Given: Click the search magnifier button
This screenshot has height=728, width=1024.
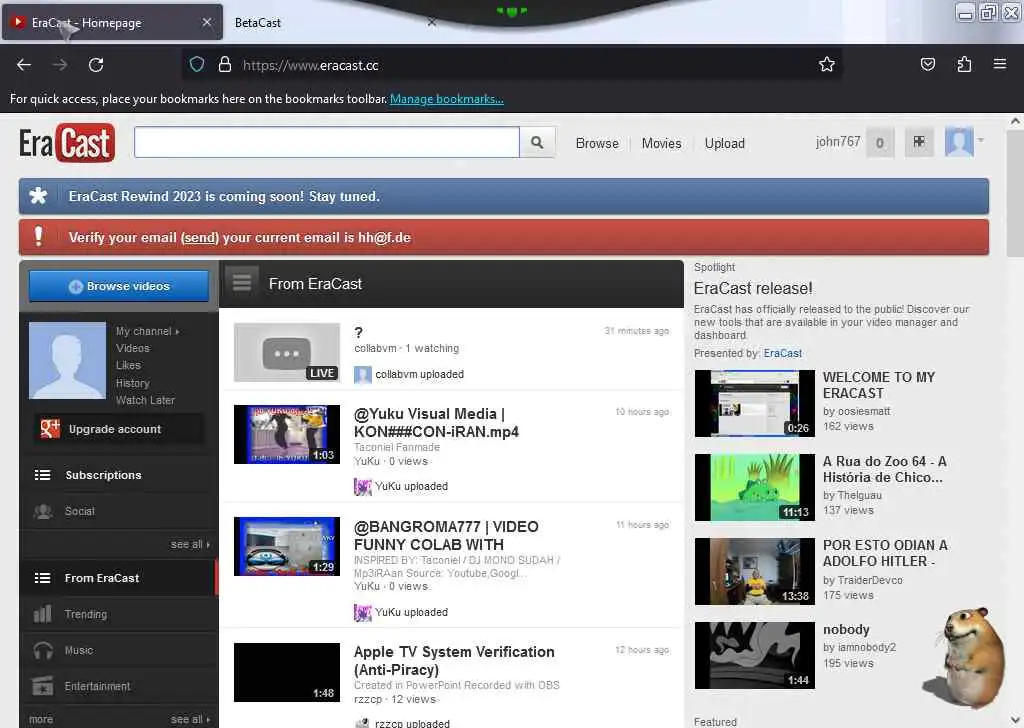Looking at the screenshot, I should (x=537, y=142).
